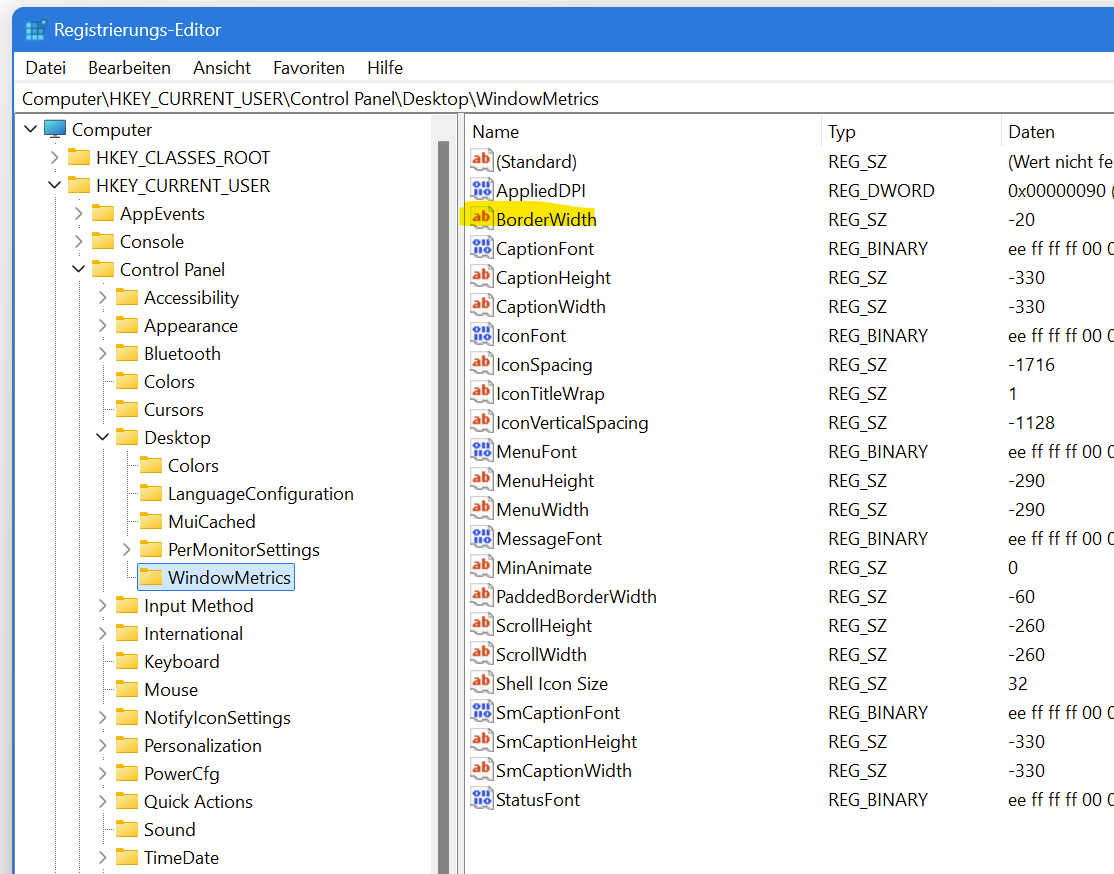
Task: Select the ScrollWidth value name
Action: click(x=541, y=654)
